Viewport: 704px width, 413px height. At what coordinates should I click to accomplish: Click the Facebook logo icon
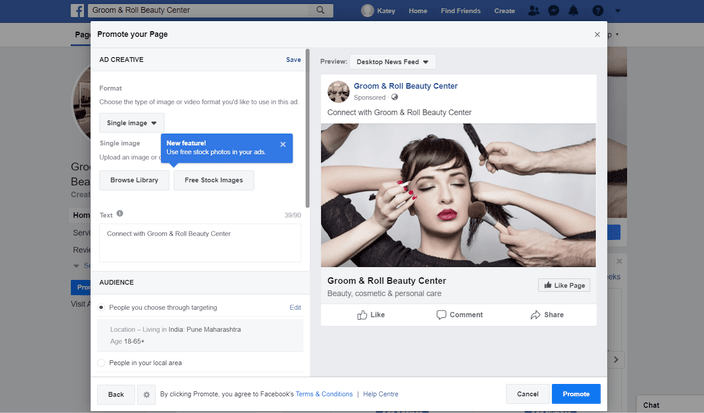click(x=77, y=10)
